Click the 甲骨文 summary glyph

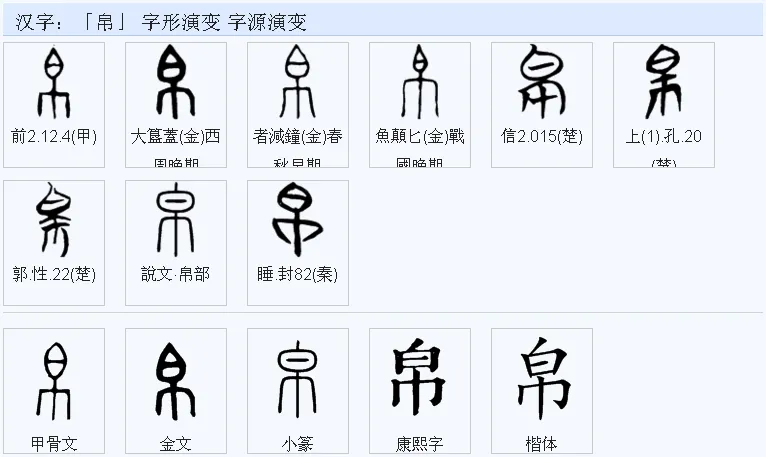(54, 381)
